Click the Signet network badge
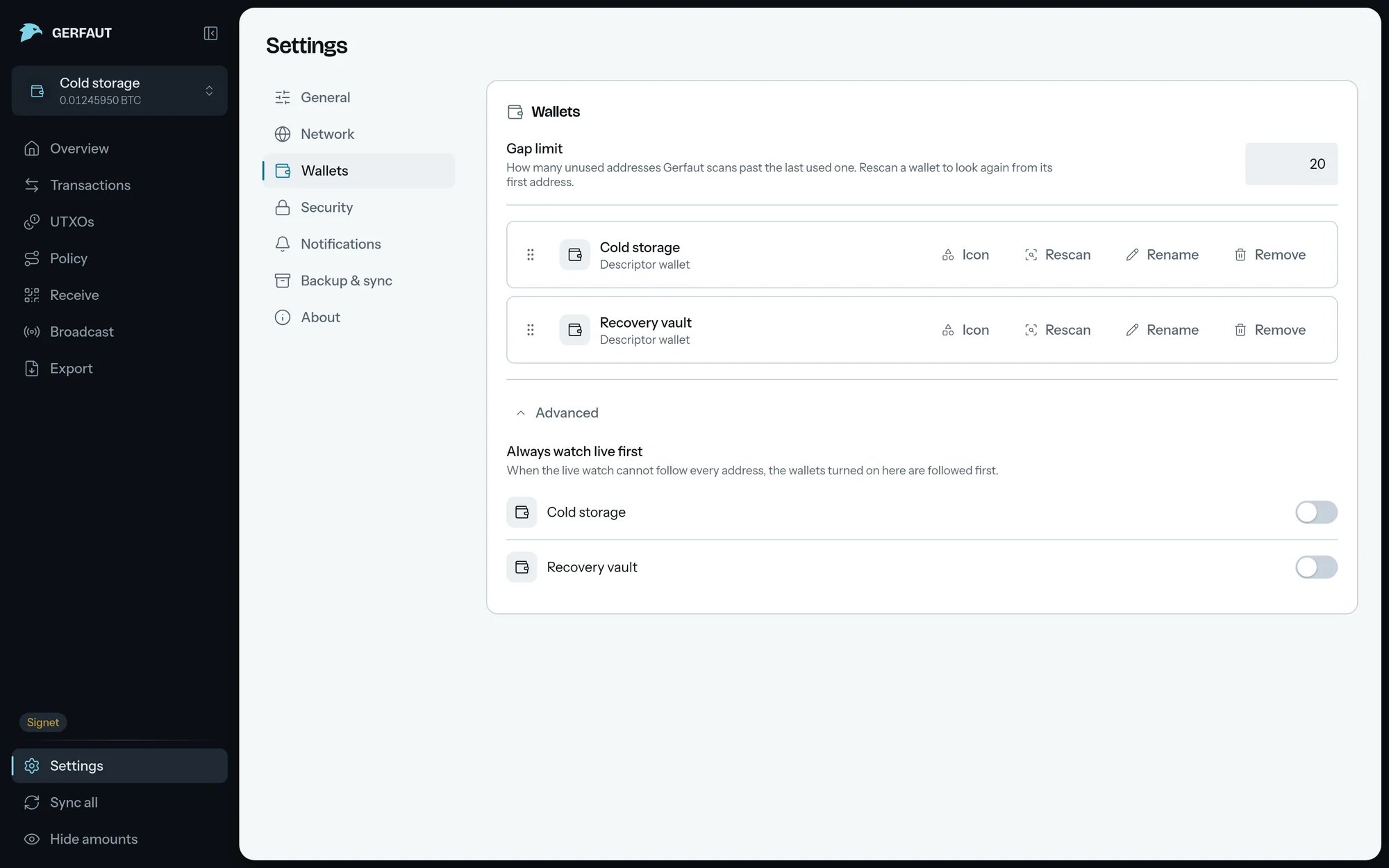Image resolution: width=1389 pixels, height=868 pixels. (43, 722)
